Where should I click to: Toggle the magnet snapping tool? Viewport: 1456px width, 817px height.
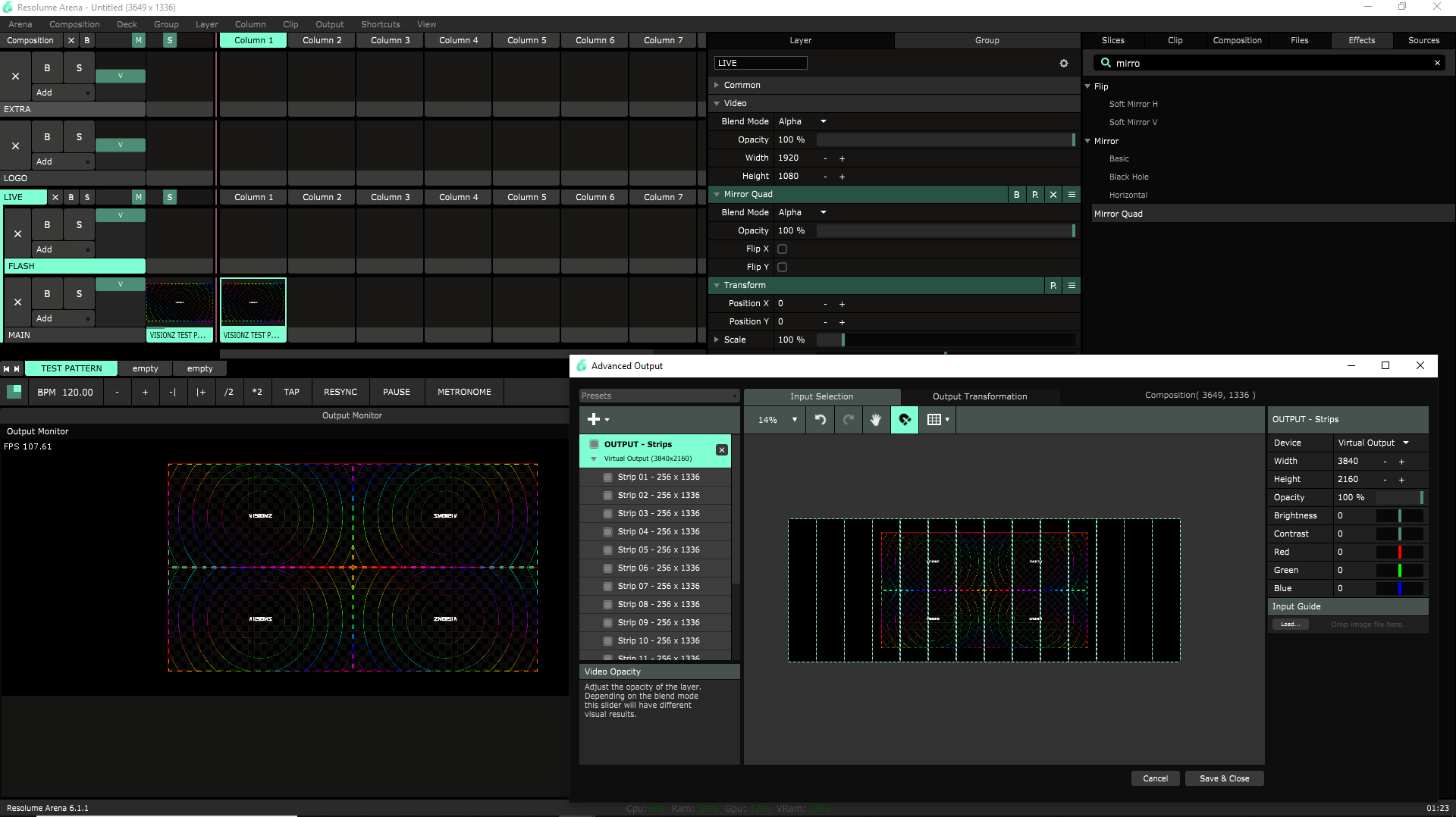click(x=904, y=420)
